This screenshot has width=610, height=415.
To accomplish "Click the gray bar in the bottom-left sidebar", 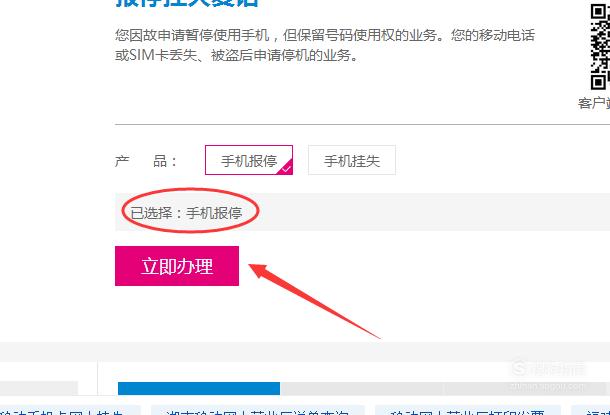I will coord(39,388).
